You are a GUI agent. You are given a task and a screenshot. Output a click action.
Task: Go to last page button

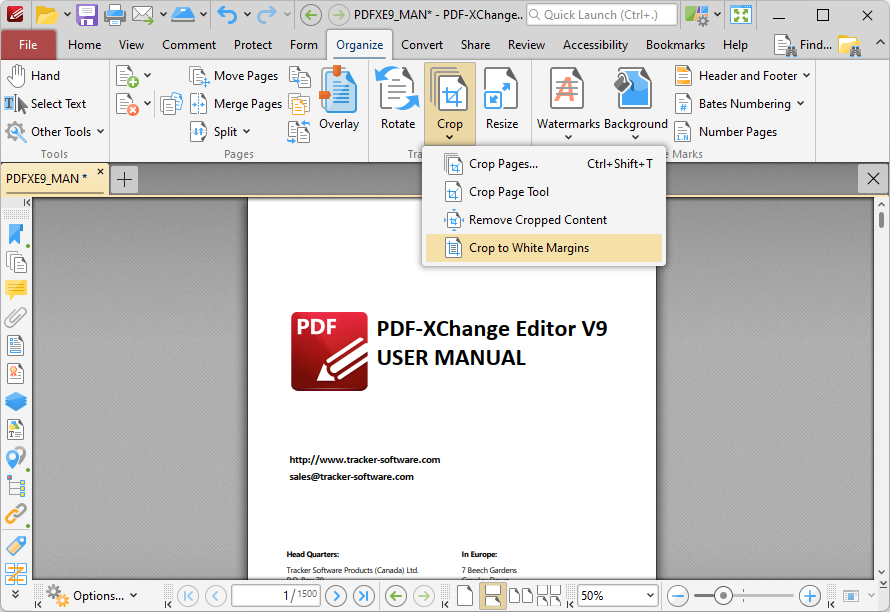364,596
